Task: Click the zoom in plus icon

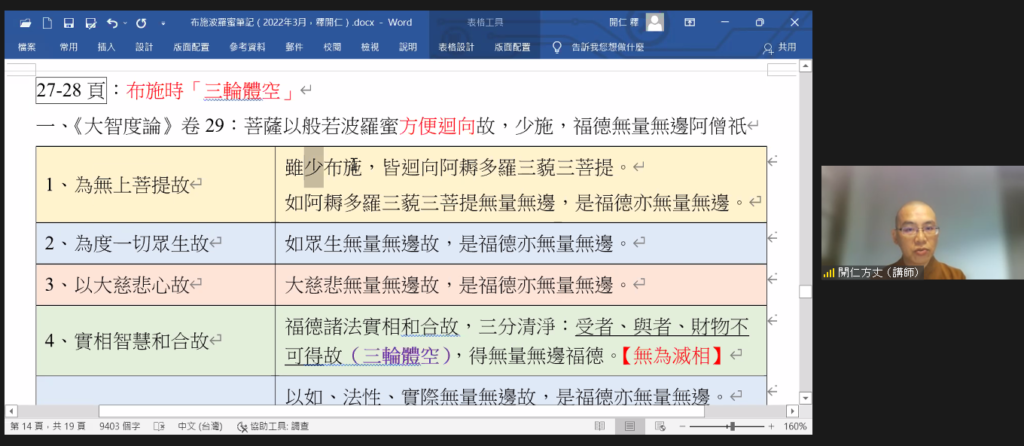Action: tap(773, 426)
